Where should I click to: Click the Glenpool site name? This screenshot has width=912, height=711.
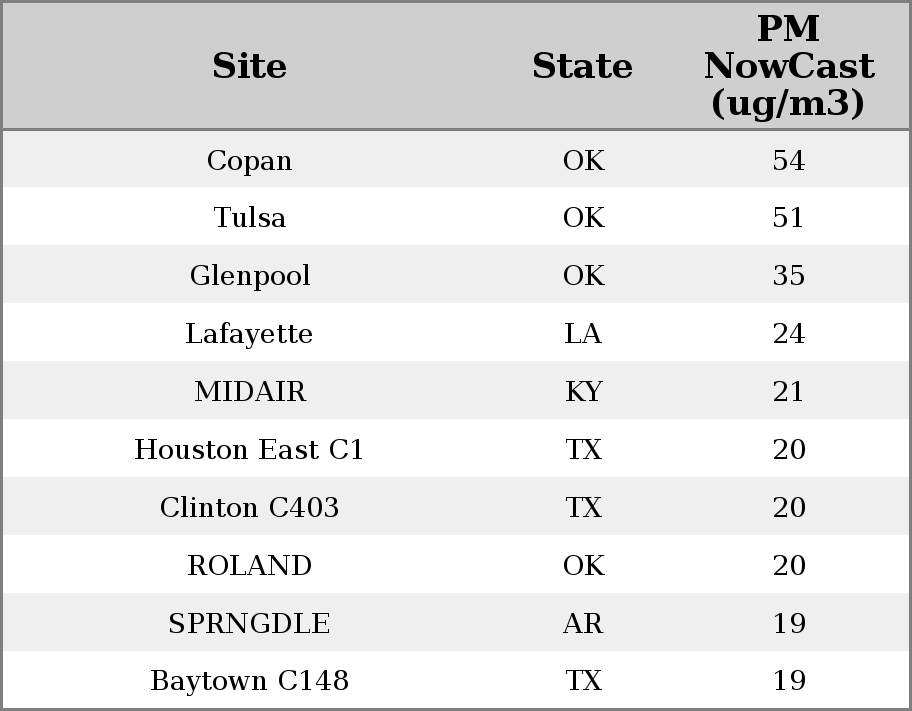[x=249, y=276]
